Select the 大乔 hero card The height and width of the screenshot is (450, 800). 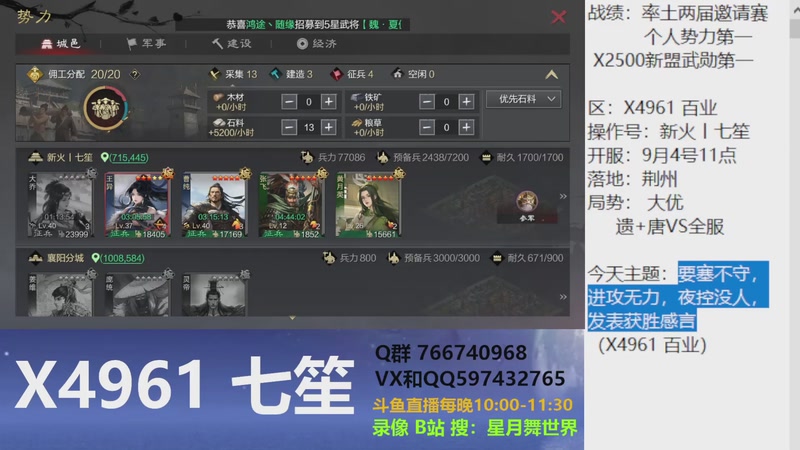[x=60, y=205]
